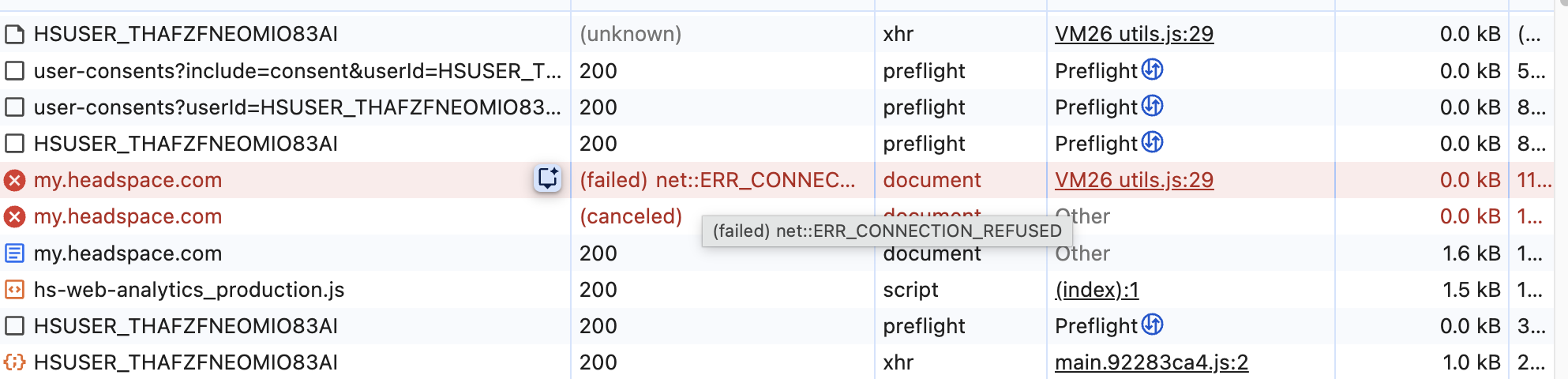1568x379 pixels.
Task: Click blue document icon of my.headspace.com 200 request
Action: coord(14,253)
